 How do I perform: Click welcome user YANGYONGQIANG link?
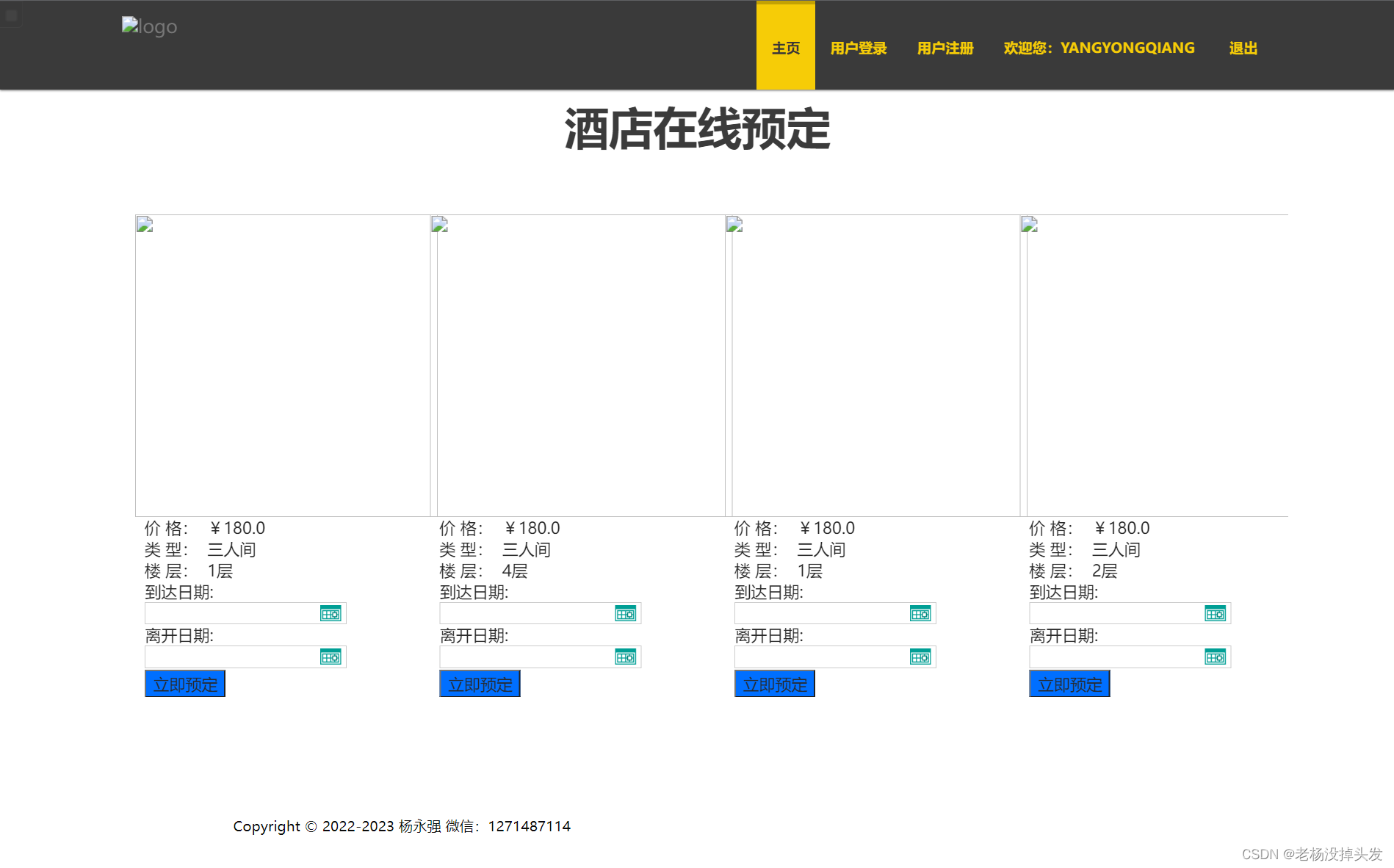[x=1099, y=48]
